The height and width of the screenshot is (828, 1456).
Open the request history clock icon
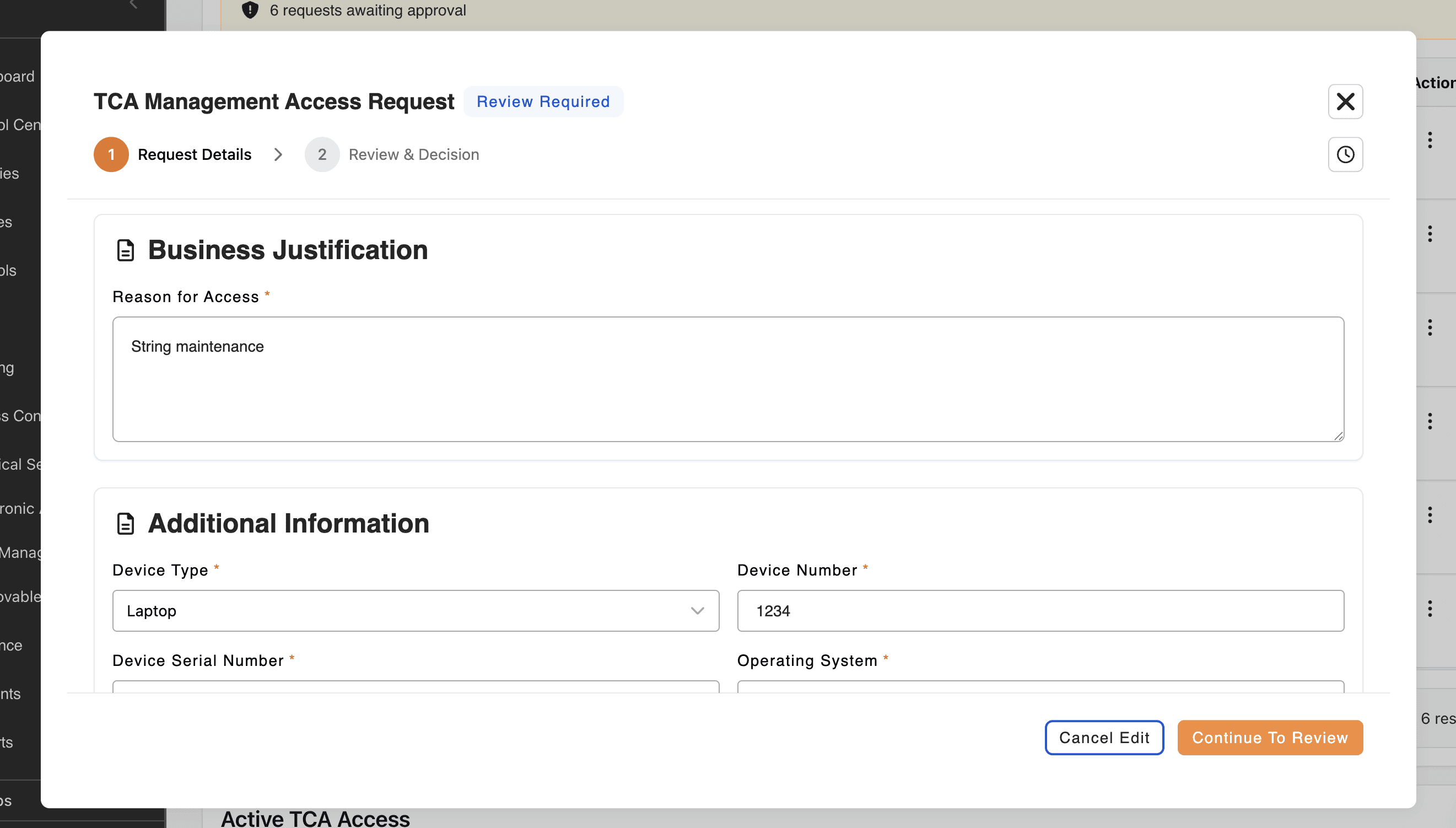tap(1345, 155)
